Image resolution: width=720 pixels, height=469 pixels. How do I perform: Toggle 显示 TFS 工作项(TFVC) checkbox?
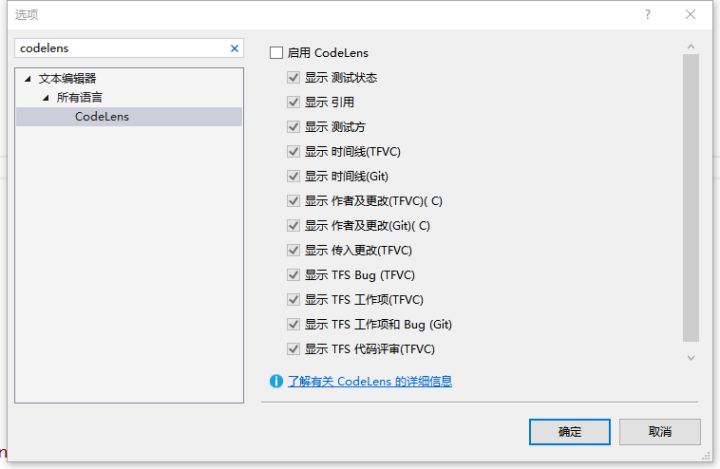point(293,299)
